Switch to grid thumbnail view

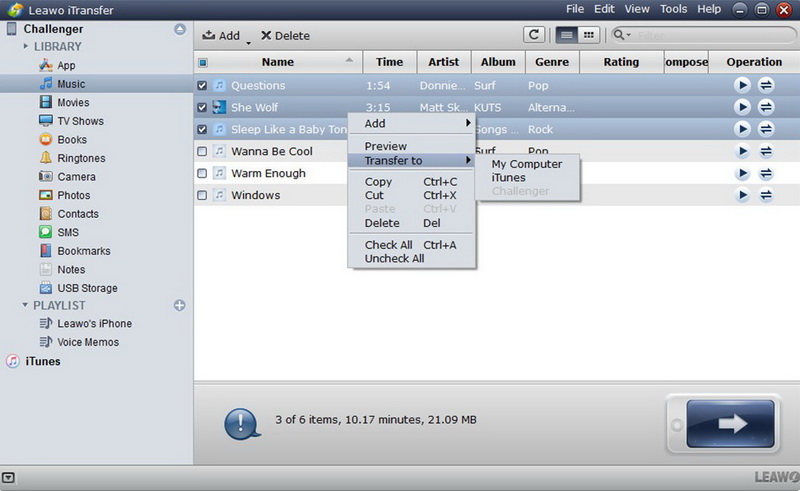(589, 35)
